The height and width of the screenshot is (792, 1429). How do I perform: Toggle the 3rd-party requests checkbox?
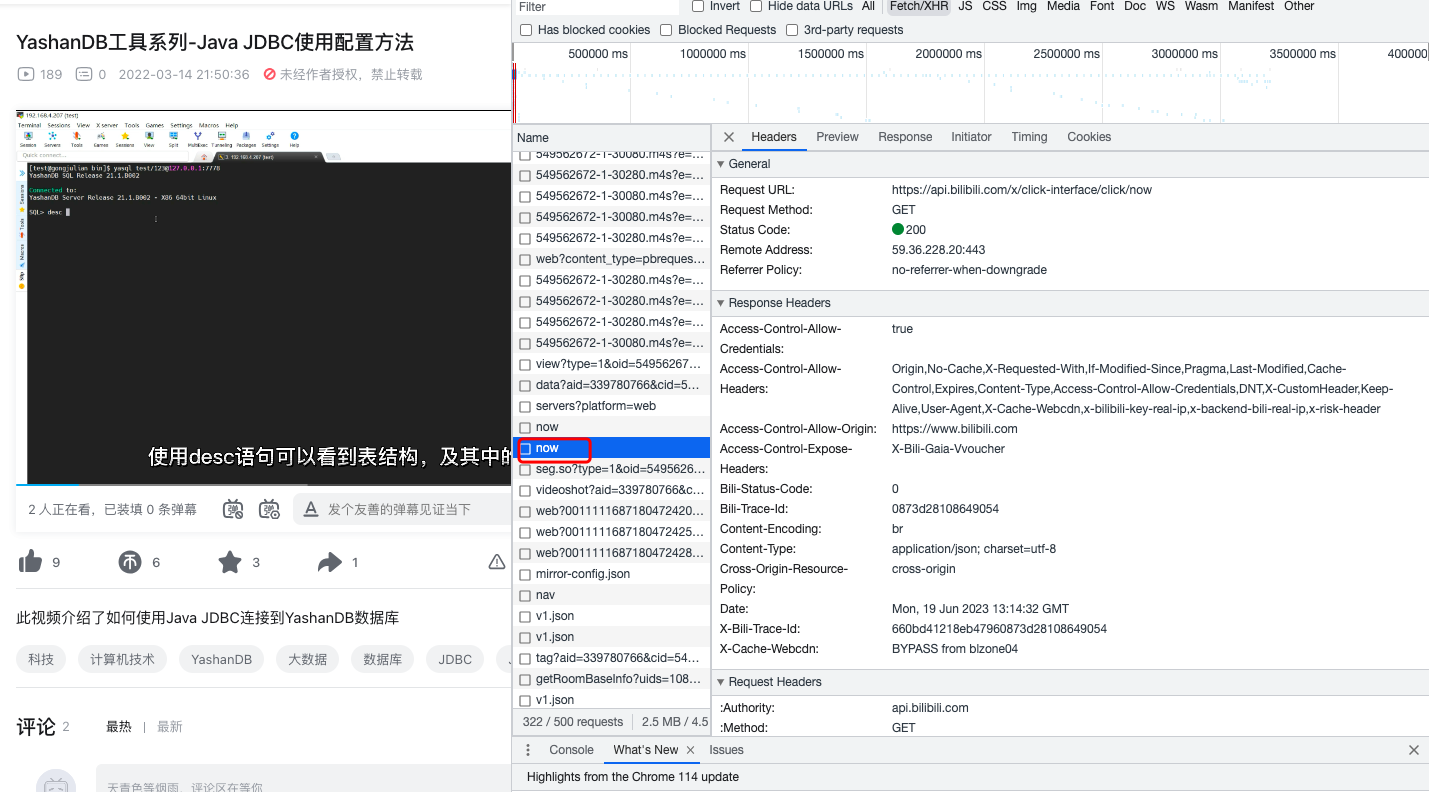pos(792,30)
